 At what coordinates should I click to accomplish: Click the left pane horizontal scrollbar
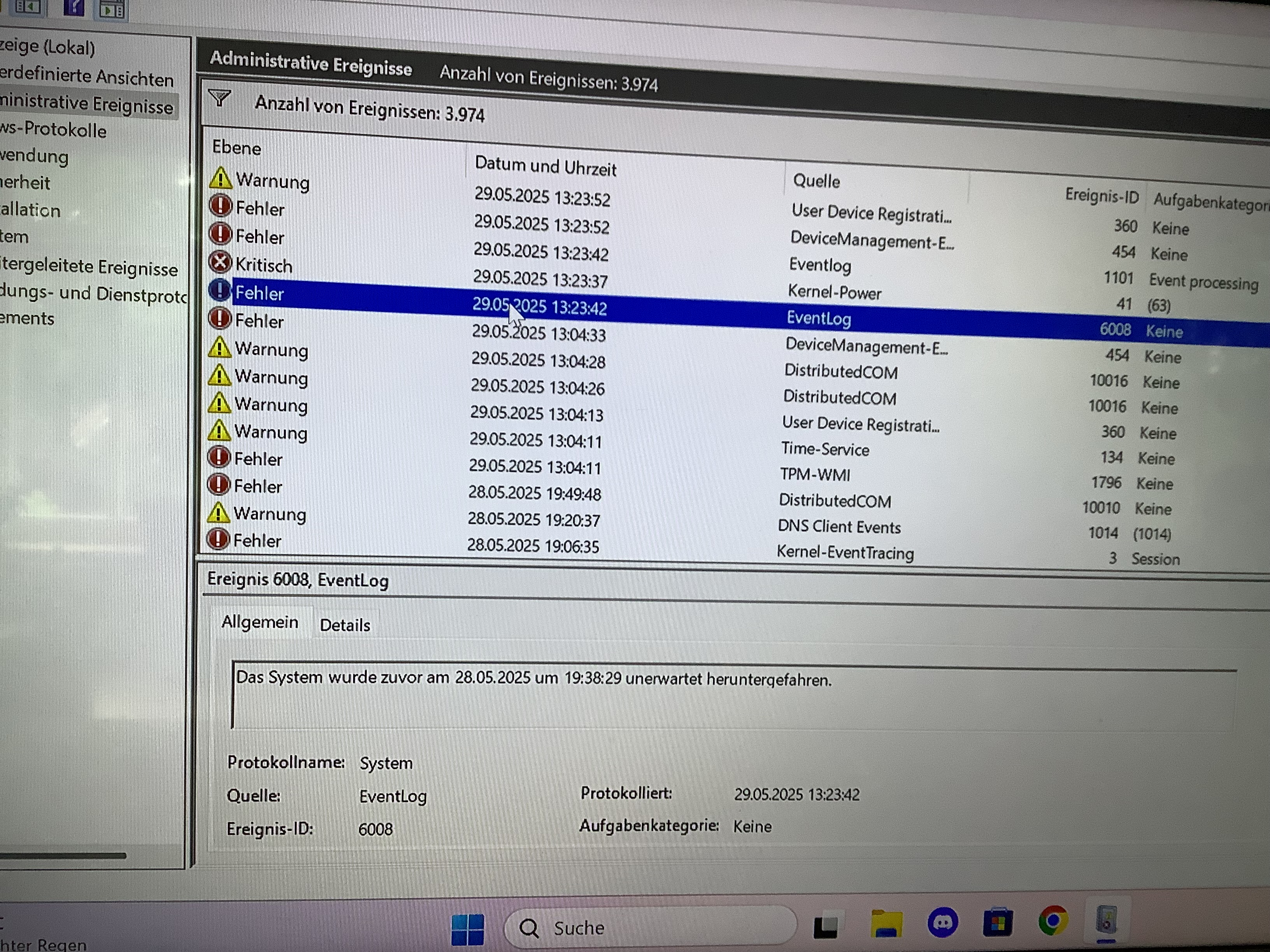pos(63,856)
